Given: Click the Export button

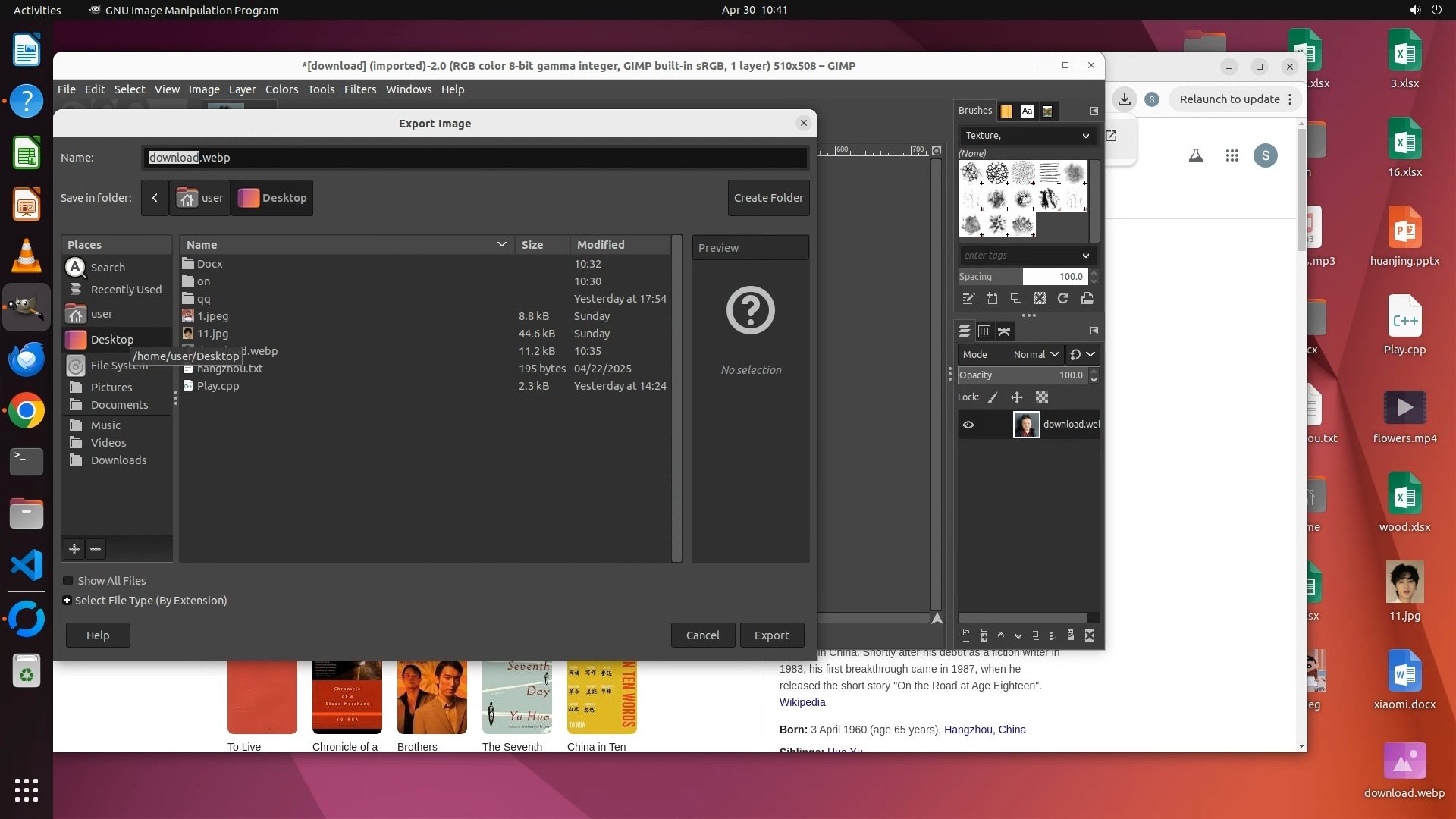Looking at the screenshot, I should 771,635.
